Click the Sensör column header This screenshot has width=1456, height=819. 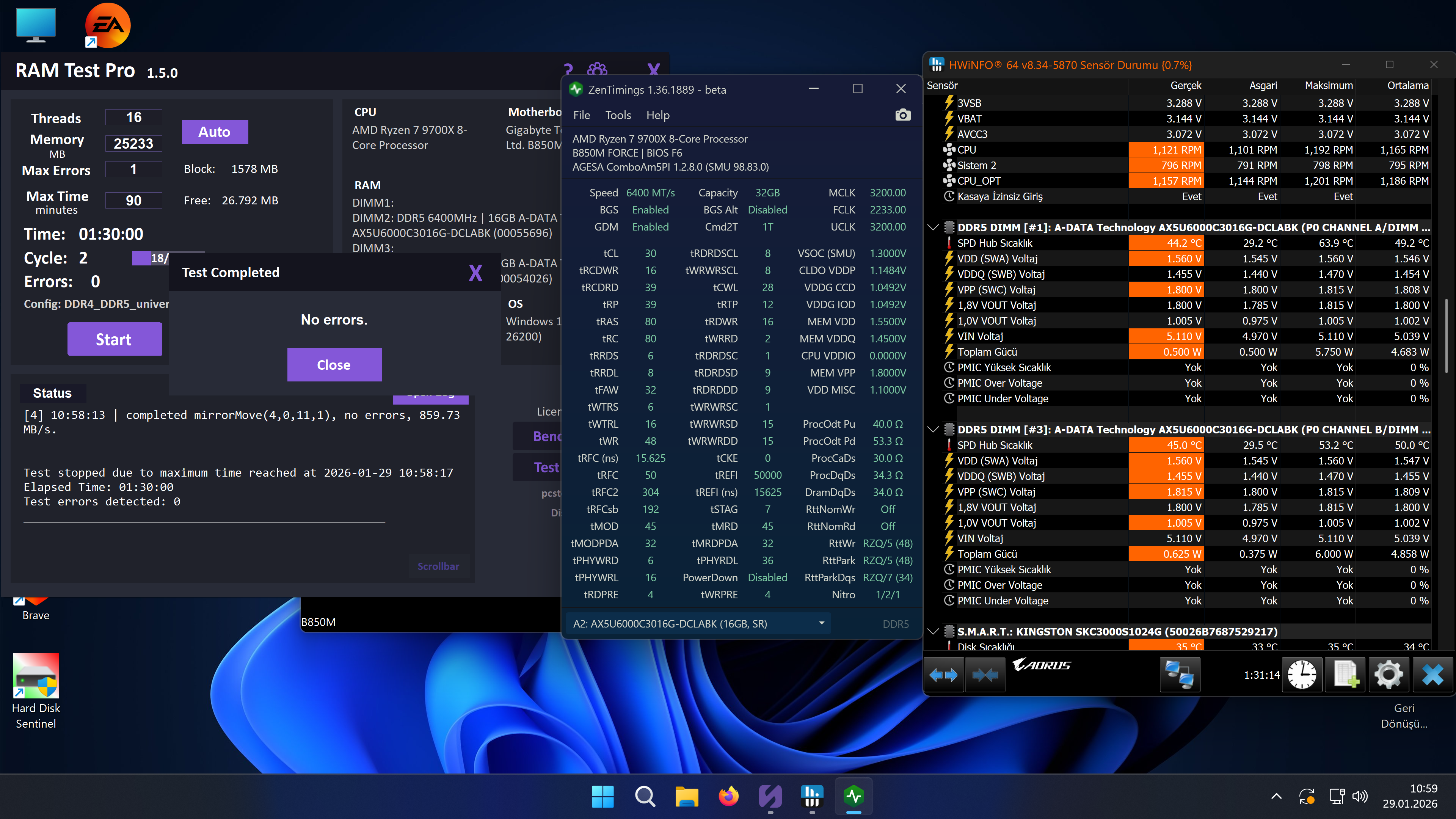pyautogui.click(x=1026, y=85)
